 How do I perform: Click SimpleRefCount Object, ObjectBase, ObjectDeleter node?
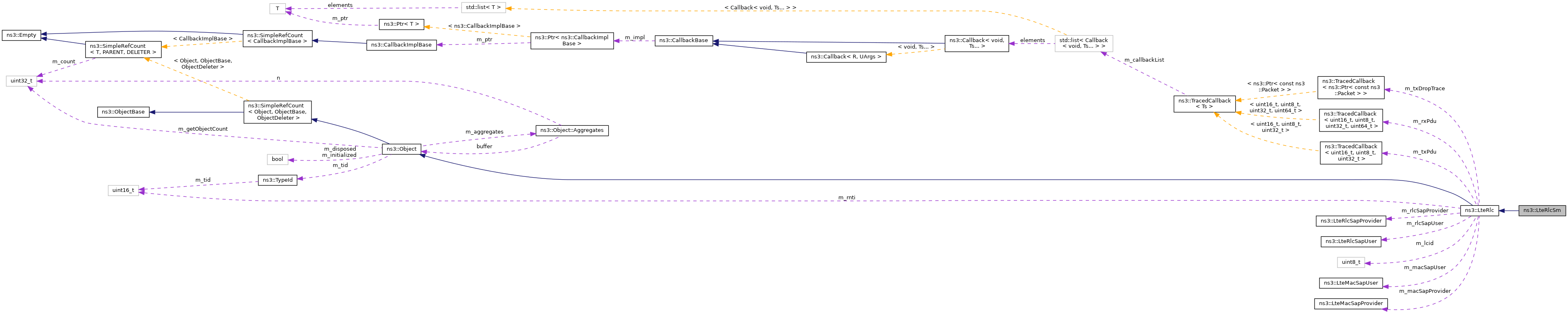(x=278, y=112)
